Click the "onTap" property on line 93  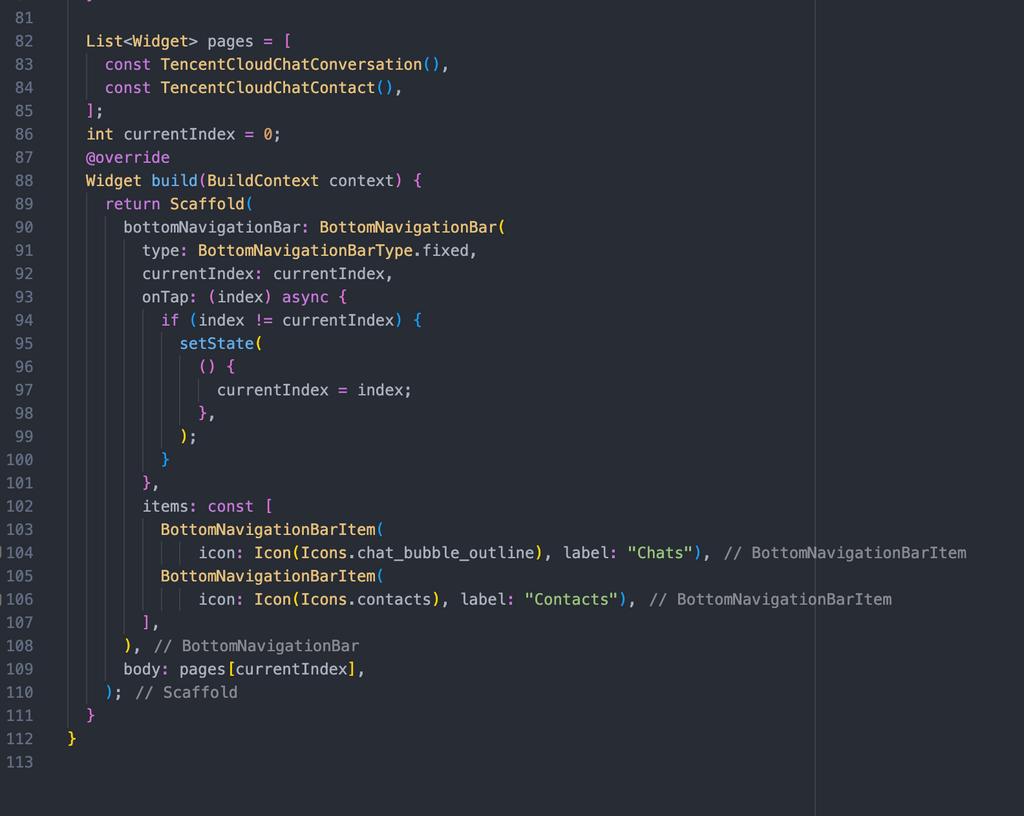coord(165,297)
